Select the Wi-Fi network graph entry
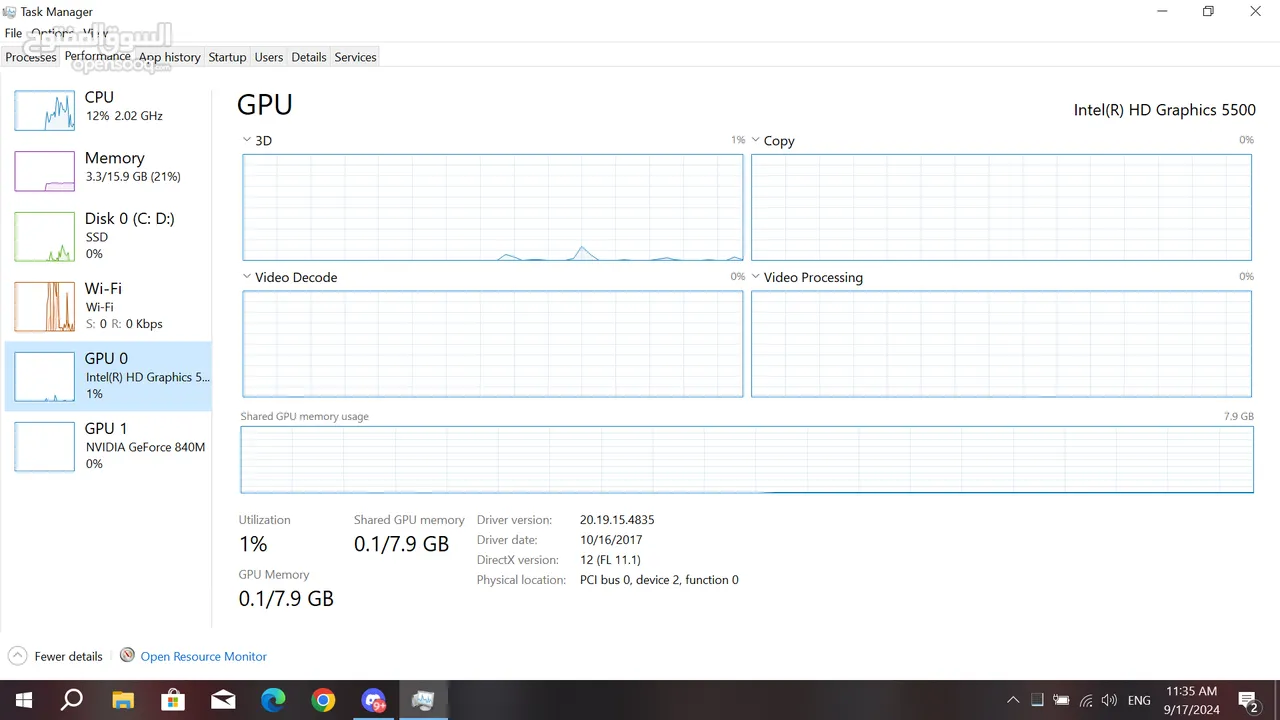This screenshot has height=720, width=1280. [x=108, y=306]
